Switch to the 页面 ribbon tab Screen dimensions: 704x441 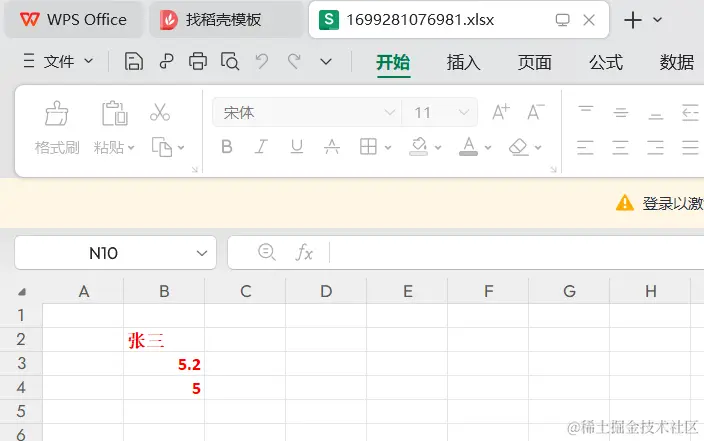[x=534, y=62]
